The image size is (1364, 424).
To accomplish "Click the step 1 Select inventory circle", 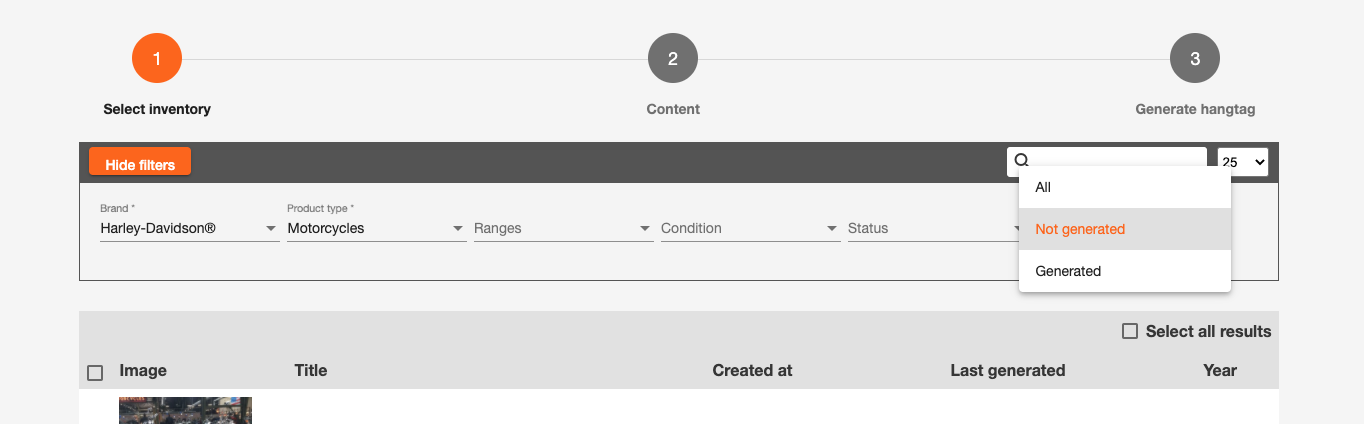I will [x=157, y=59].
